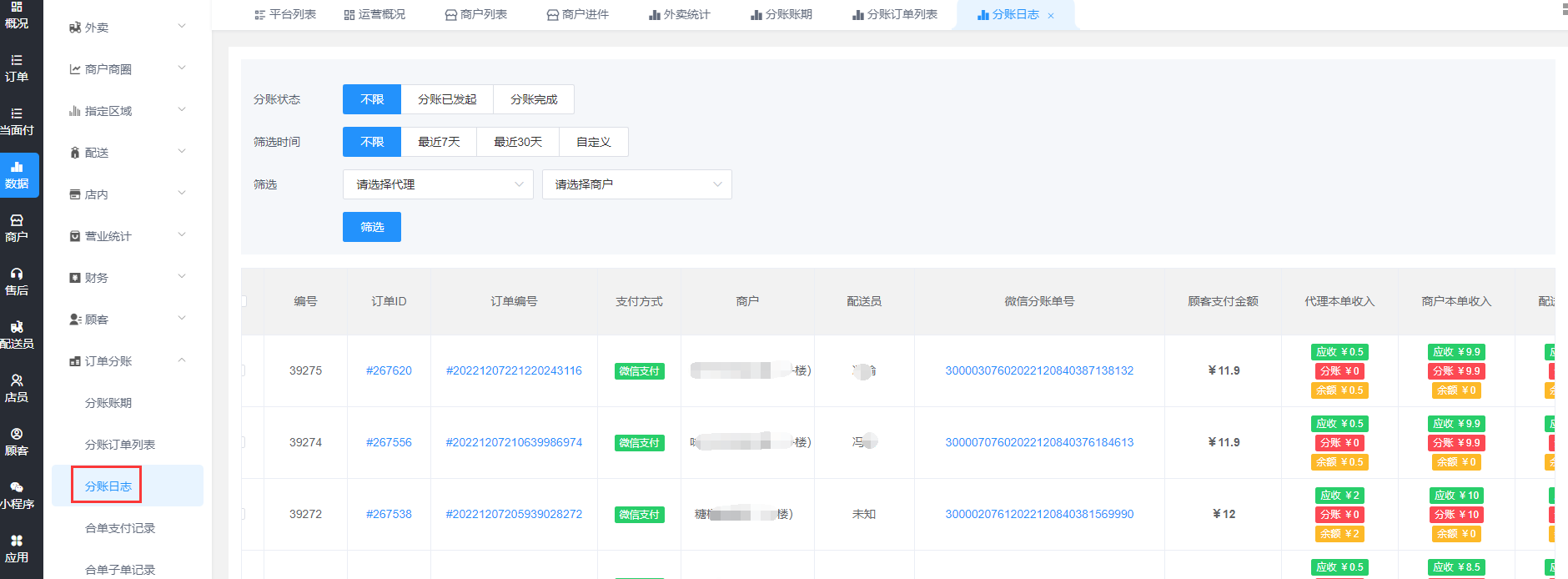Open 微信分账单号 30000207612022120840381569990
The height and width of the screenshot is (579, 1568).
[1039, 514]
